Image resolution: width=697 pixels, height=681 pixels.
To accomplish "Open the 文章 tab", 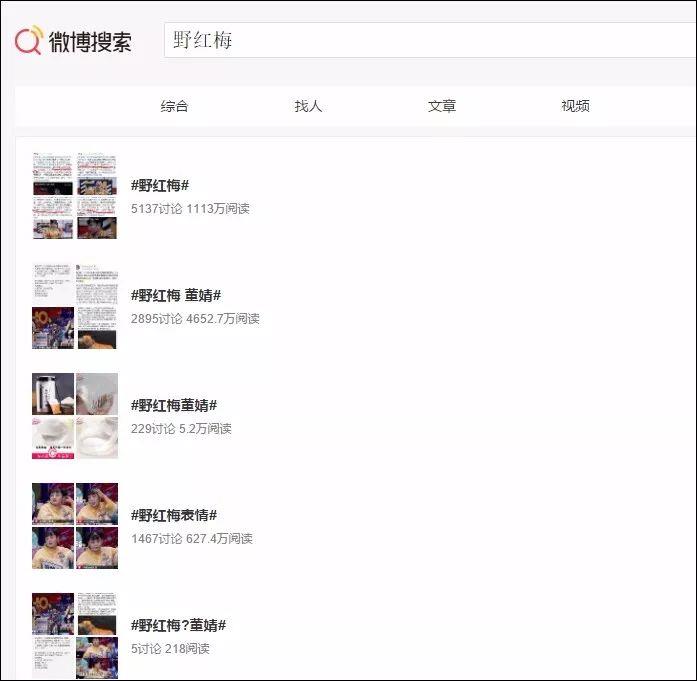I will [442, 106].
